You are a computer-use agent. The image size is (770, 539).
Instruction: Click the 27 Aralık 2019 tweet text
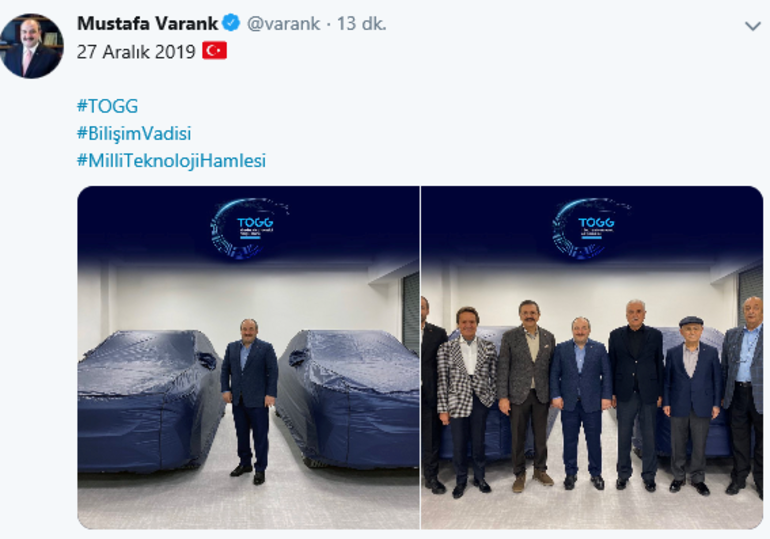(x=136, y=51)
